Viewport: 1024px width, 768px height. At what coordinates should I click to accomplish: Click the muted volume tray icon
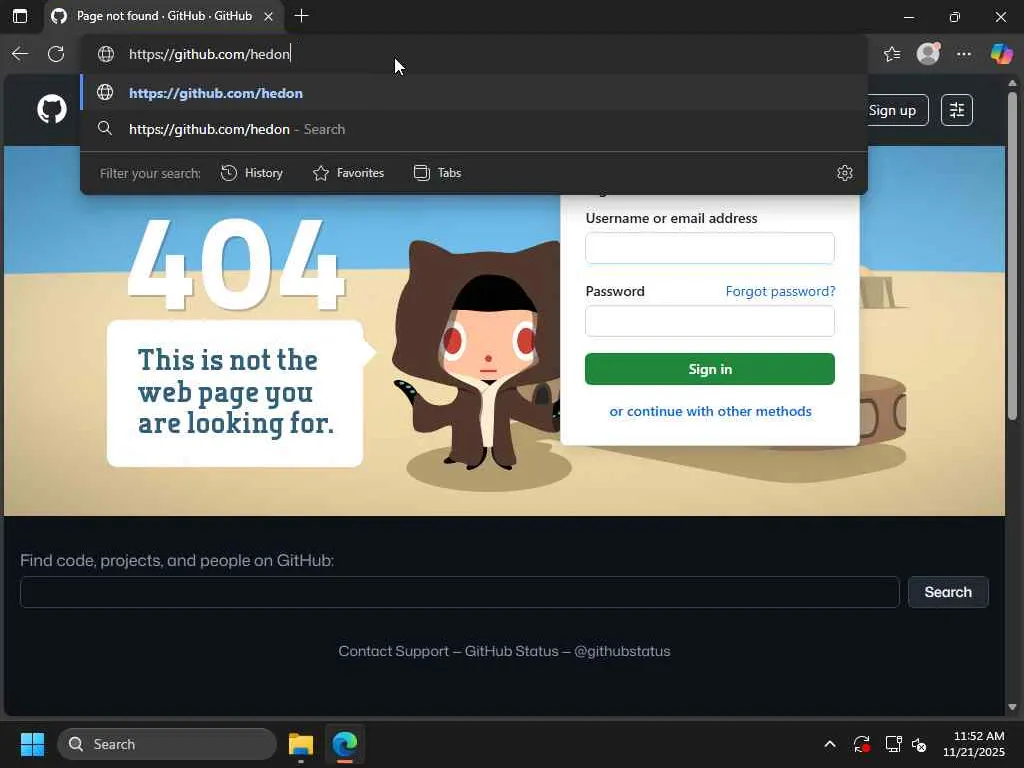(x=920, y=744)
